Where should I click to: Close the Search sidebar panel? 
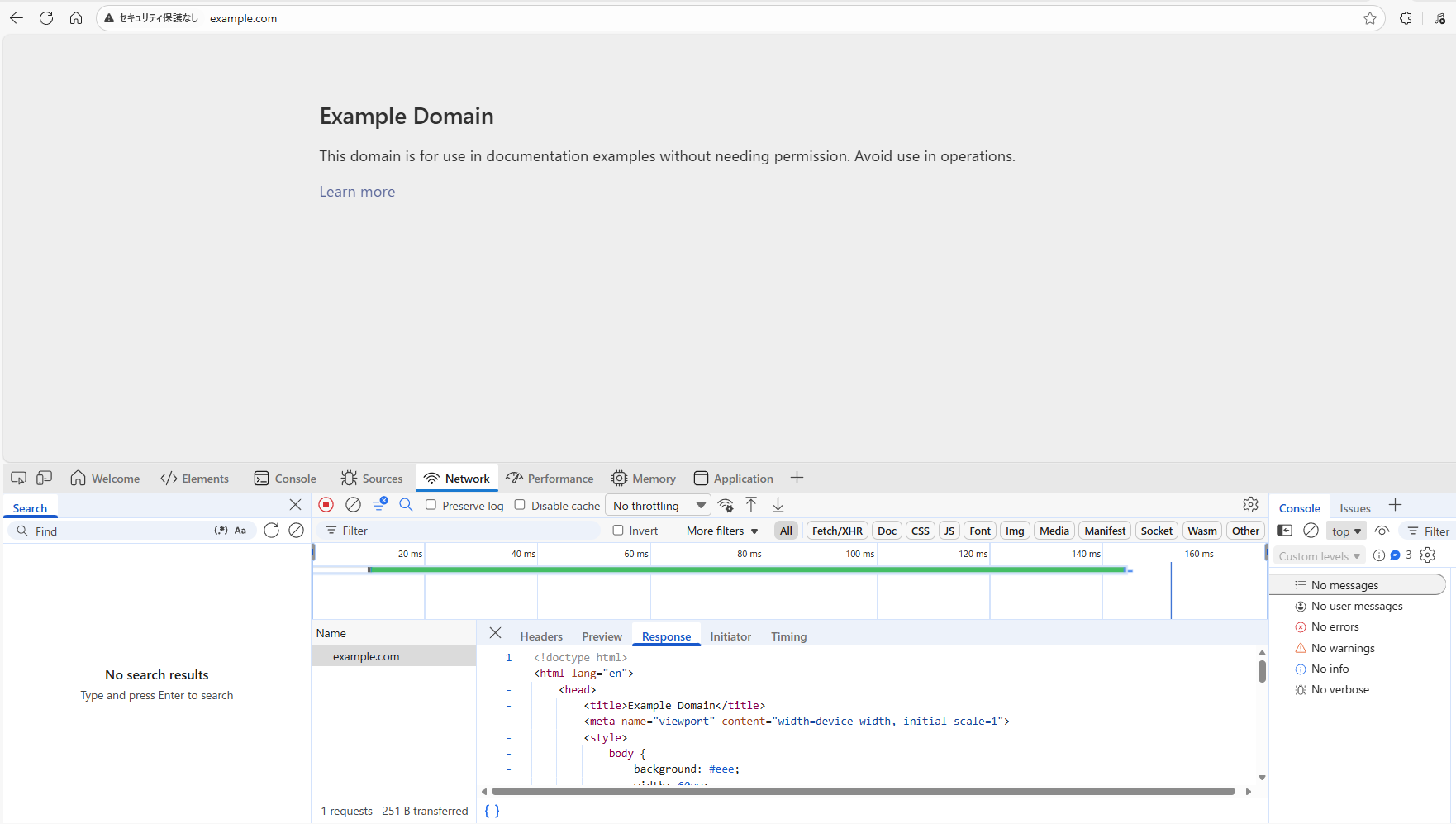tap(295, 504)
